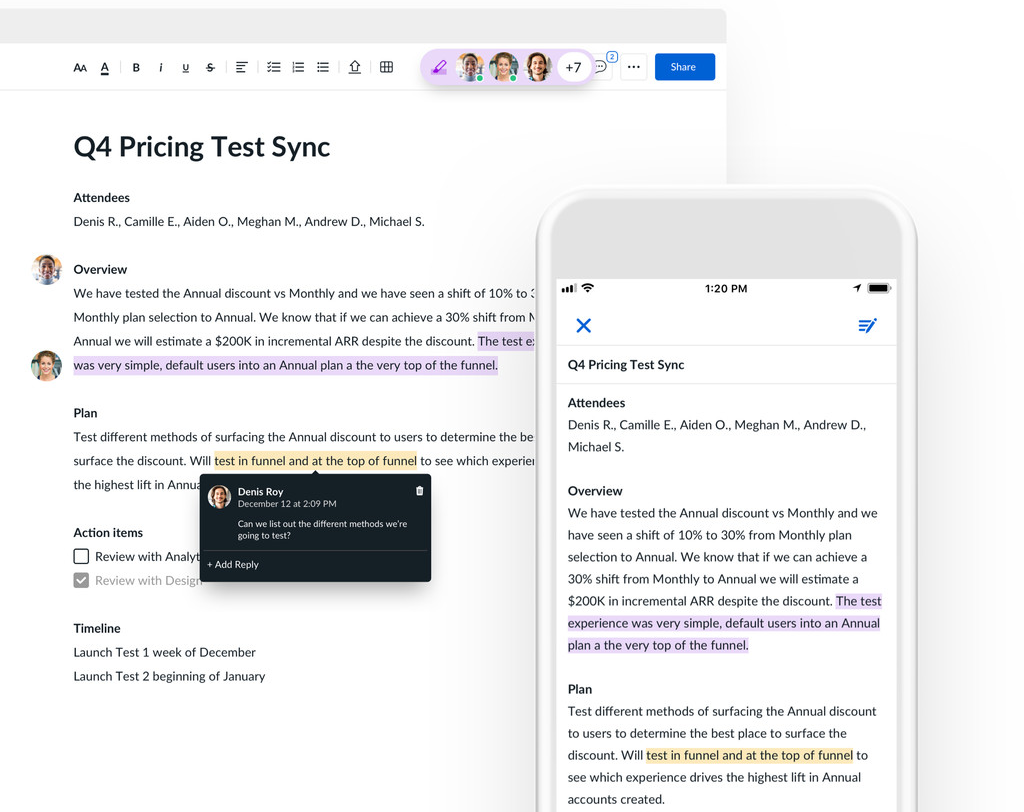Image resolution: width=1024 pixels, height=812 pixels.
Task: Click the Action items heading
Action: pyautogui.click(x=108, y=532)
